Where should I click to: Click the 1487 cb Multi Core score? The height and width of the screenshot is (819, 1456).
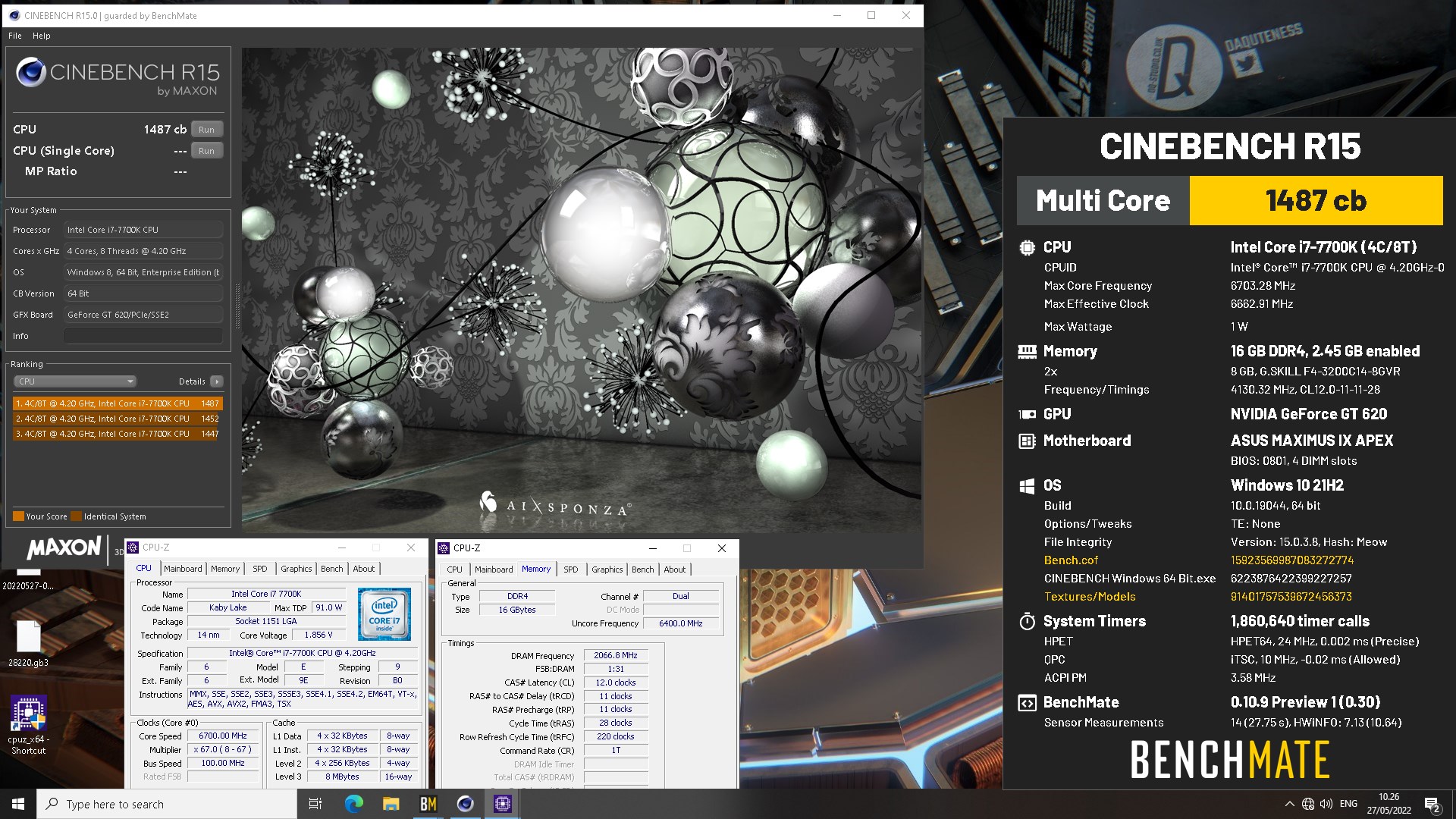pos(1316,201)
